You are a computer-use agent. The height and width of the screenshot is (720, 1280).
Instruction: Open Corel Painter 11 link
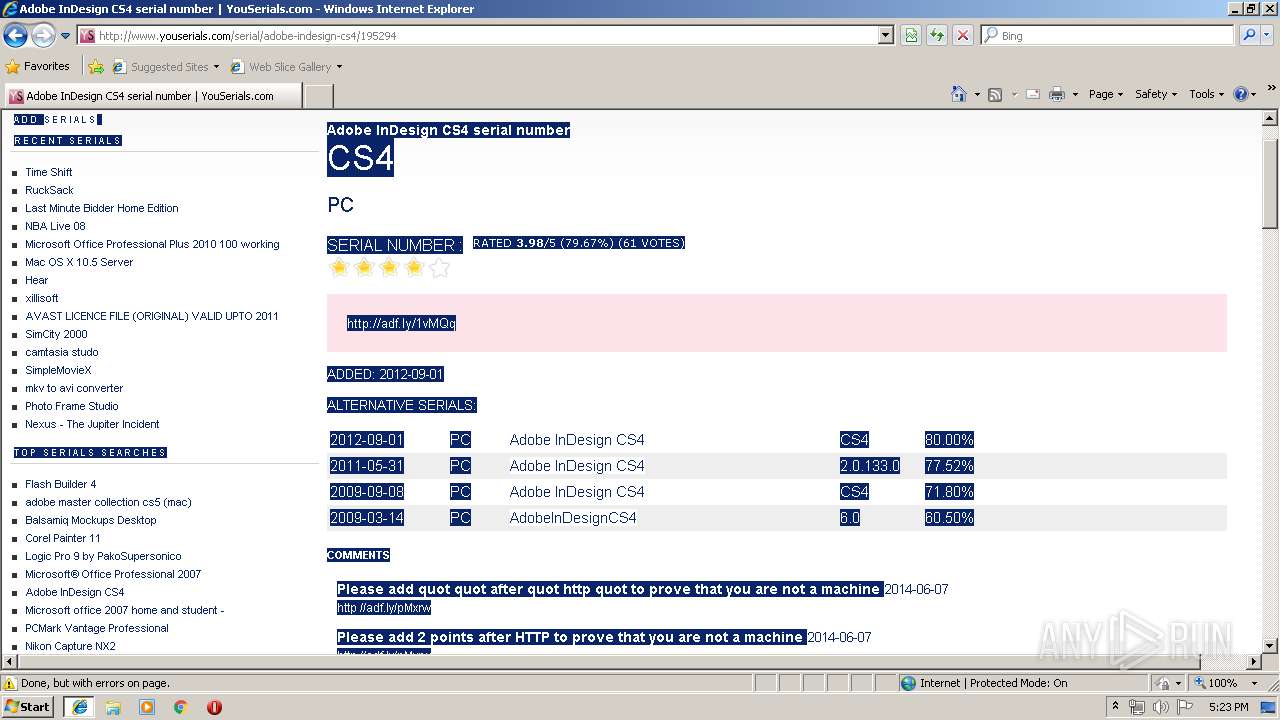[x=63, y=538]
